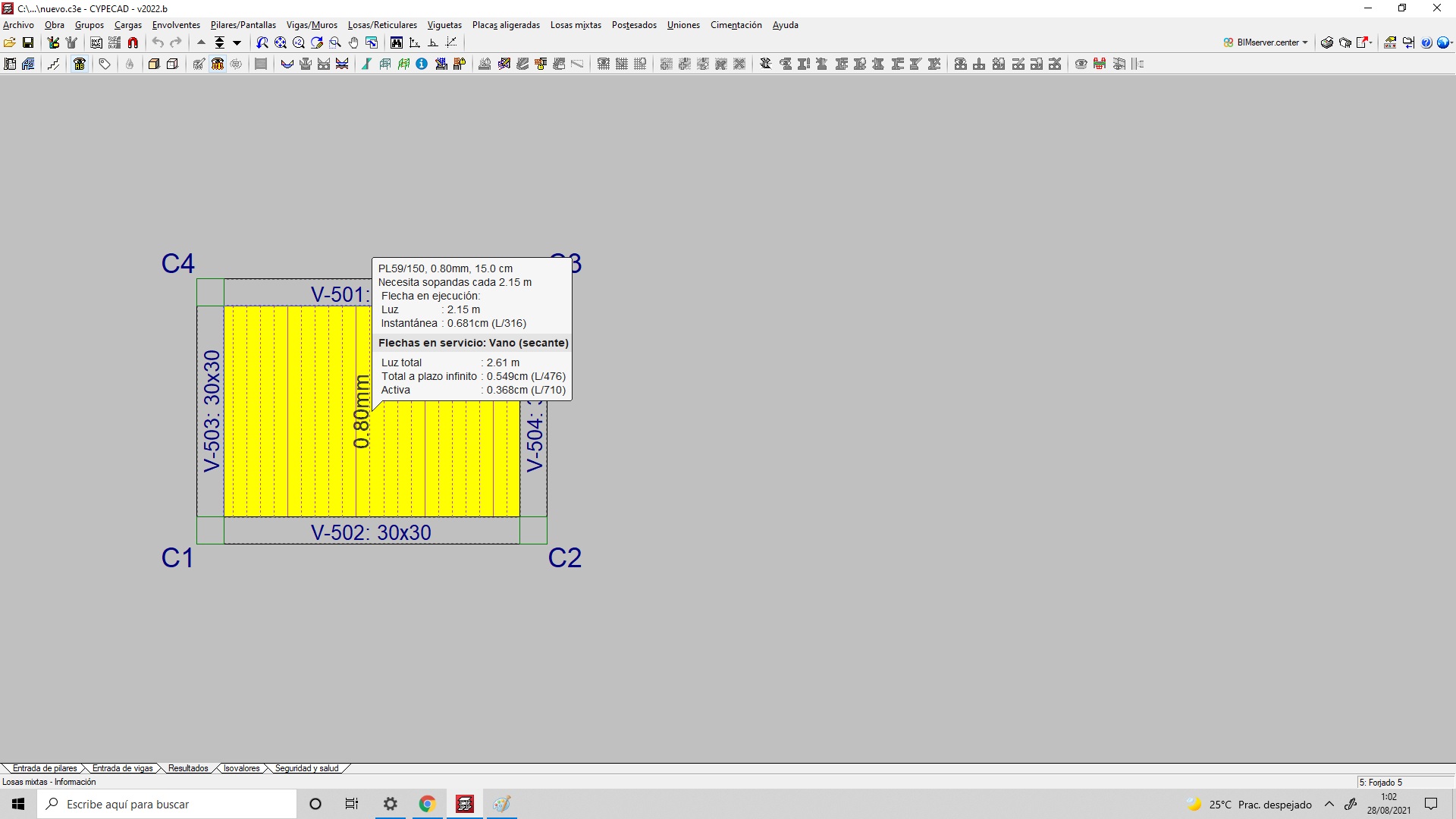
Task: Expand the BIMserver.center dropdown
Action: tap(1305, 42)
